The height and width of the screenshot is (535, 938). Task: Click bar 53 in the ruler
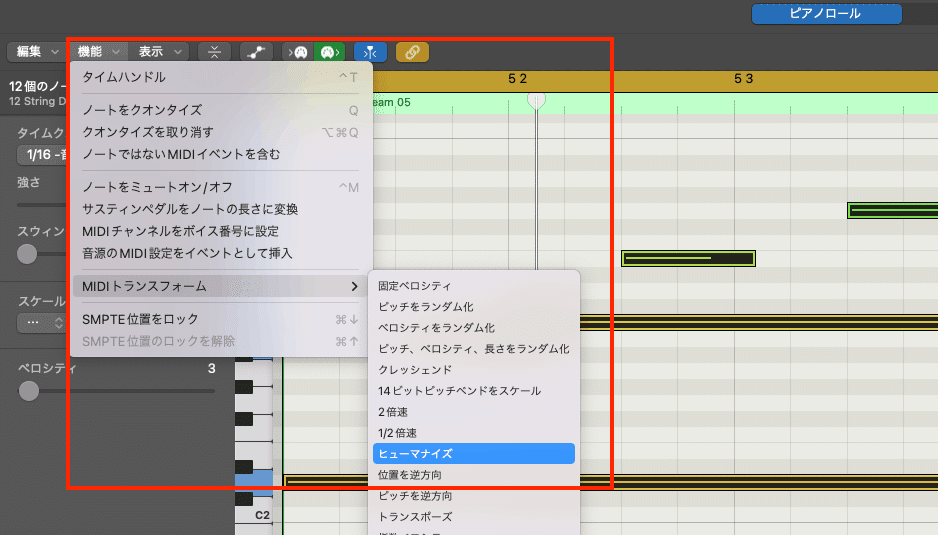(x=744, y=79)
